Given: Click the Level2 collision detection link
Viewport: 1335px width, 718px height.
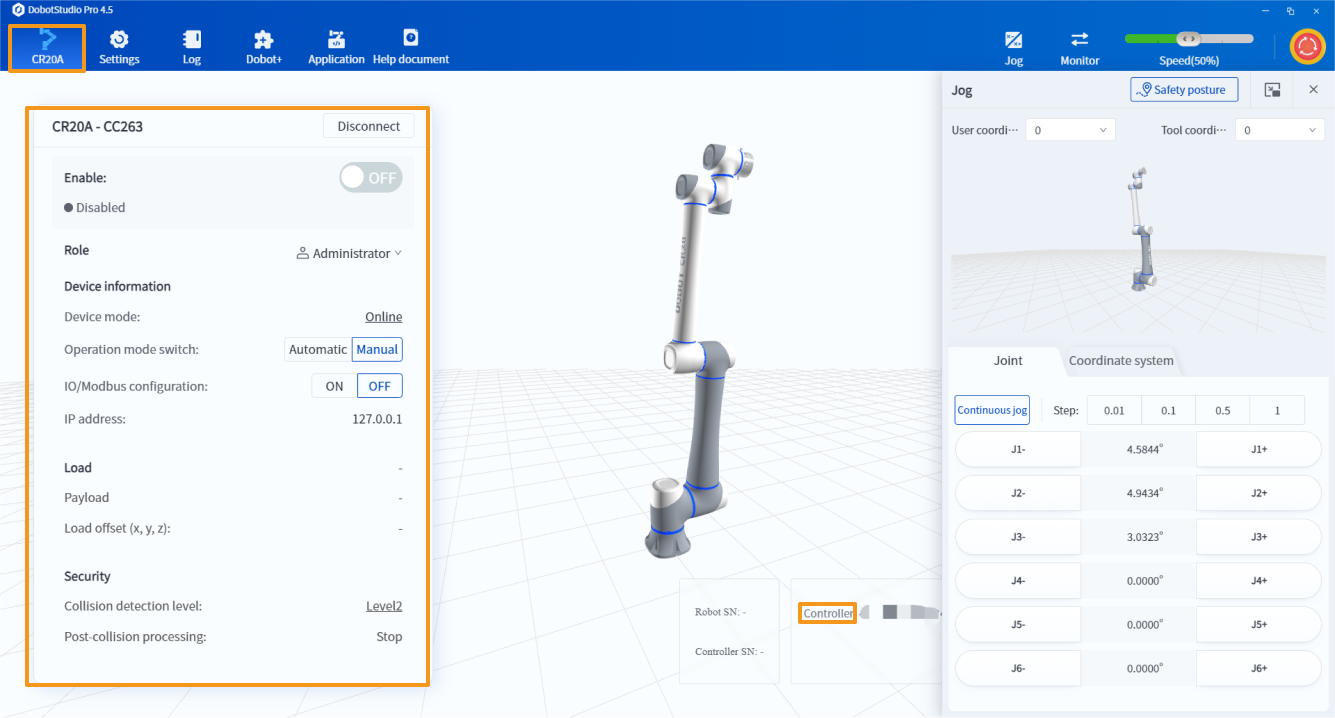Looking at the screenshot, I should (384, 606).
